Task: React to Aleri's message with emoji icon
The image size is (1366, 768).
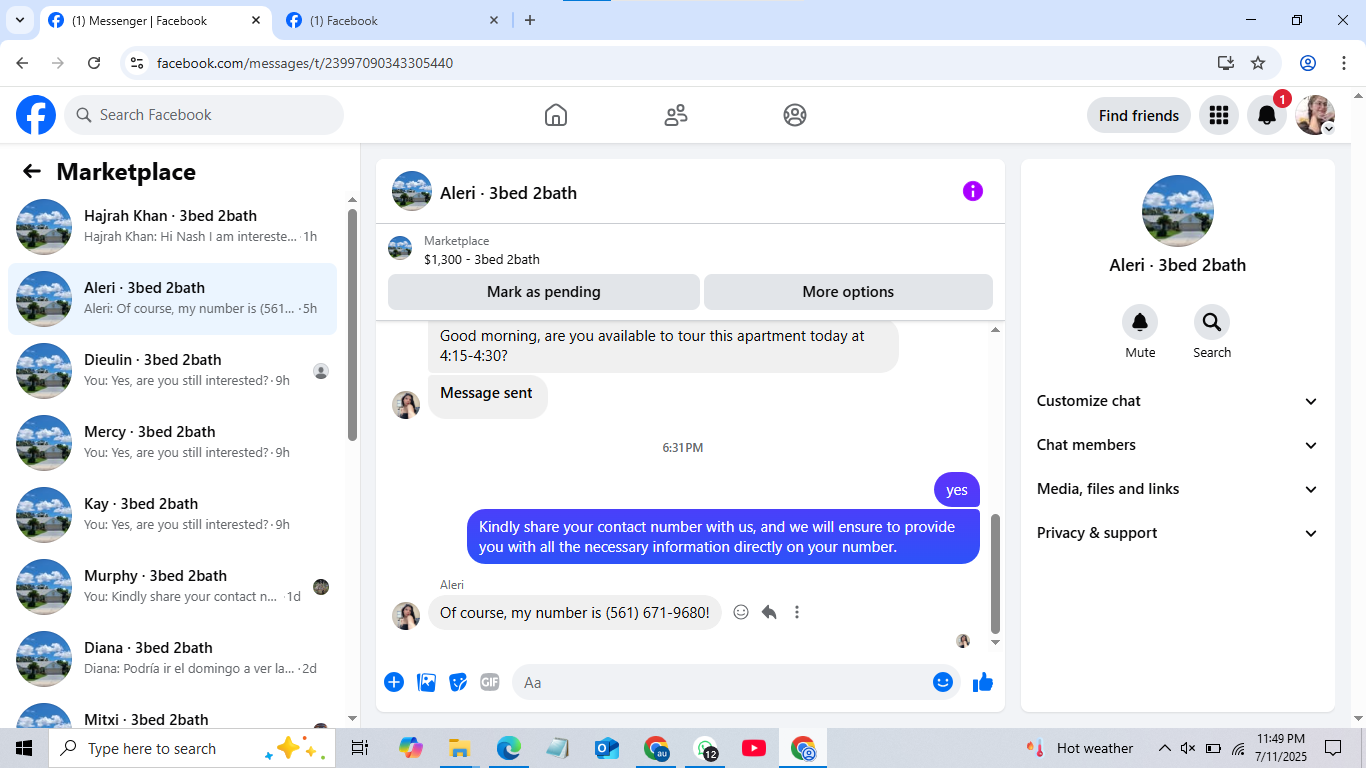Action: tap(741, 612)
